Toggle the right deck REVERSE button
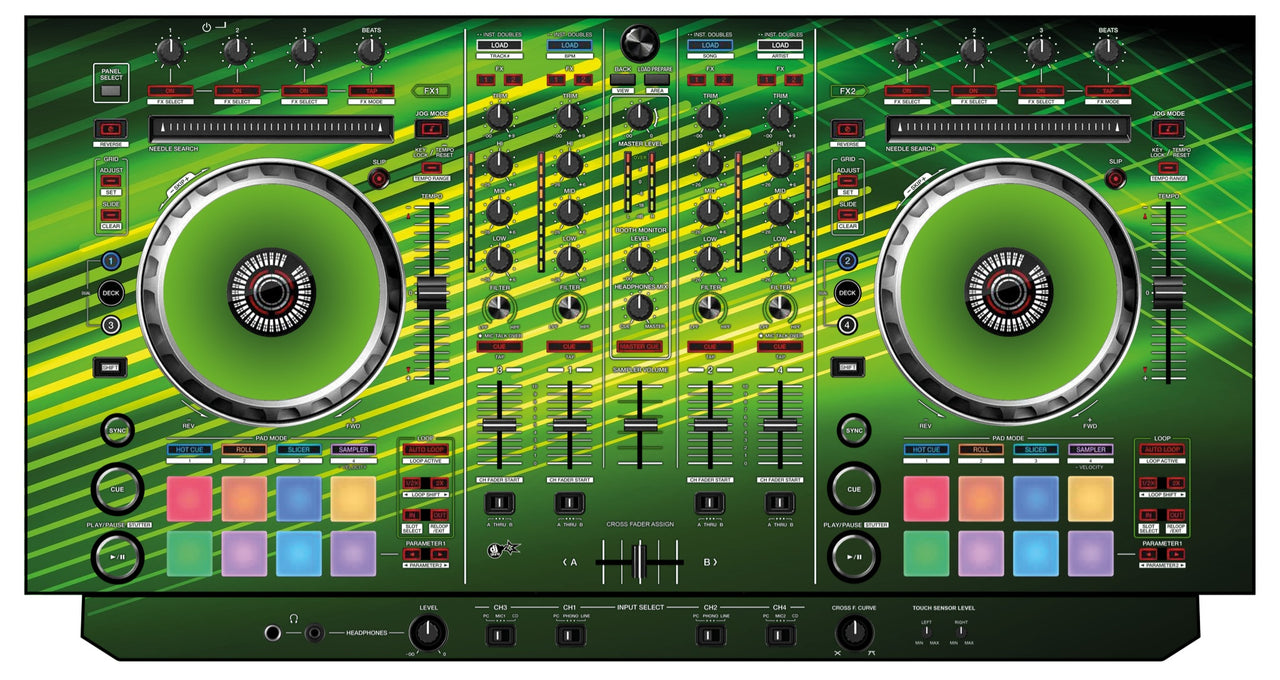1280x680 pixels. [x=848, y=129]
